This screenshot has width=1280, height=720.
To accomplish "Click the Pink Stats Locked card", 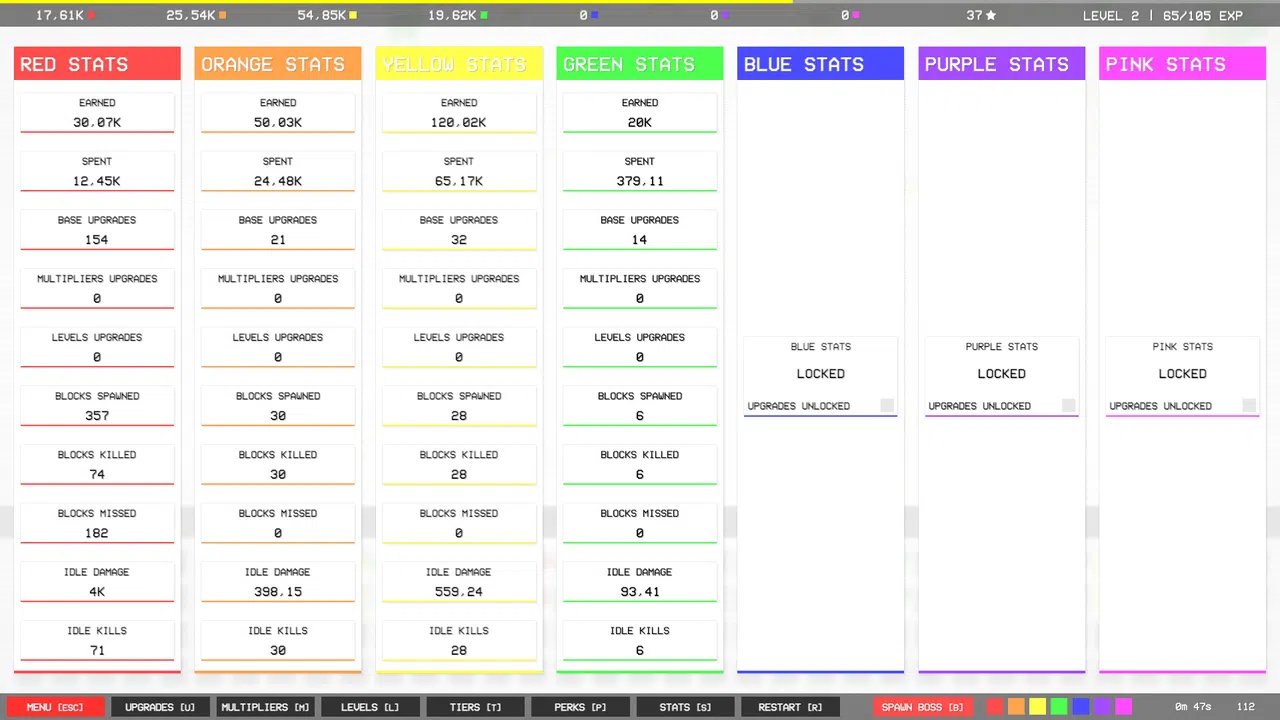I will (x=1183, y=377).
